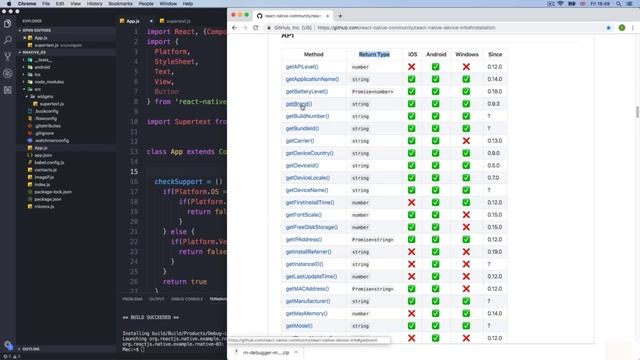This screenshot has height=360, width=640.
Task: Click VS Code status bar errors and warnings
Action: [x=13, y=356]
